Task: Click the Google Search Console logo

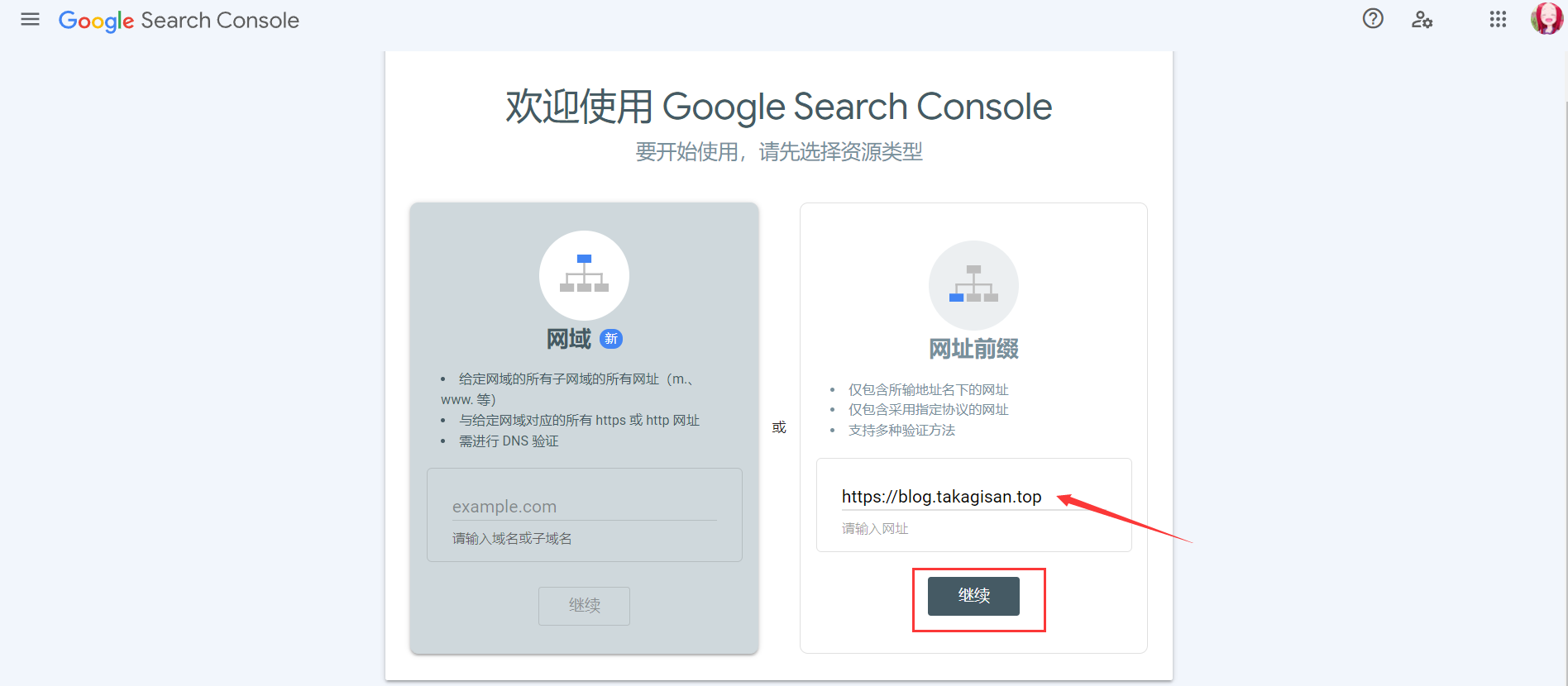Action: [x=179, y=21]
